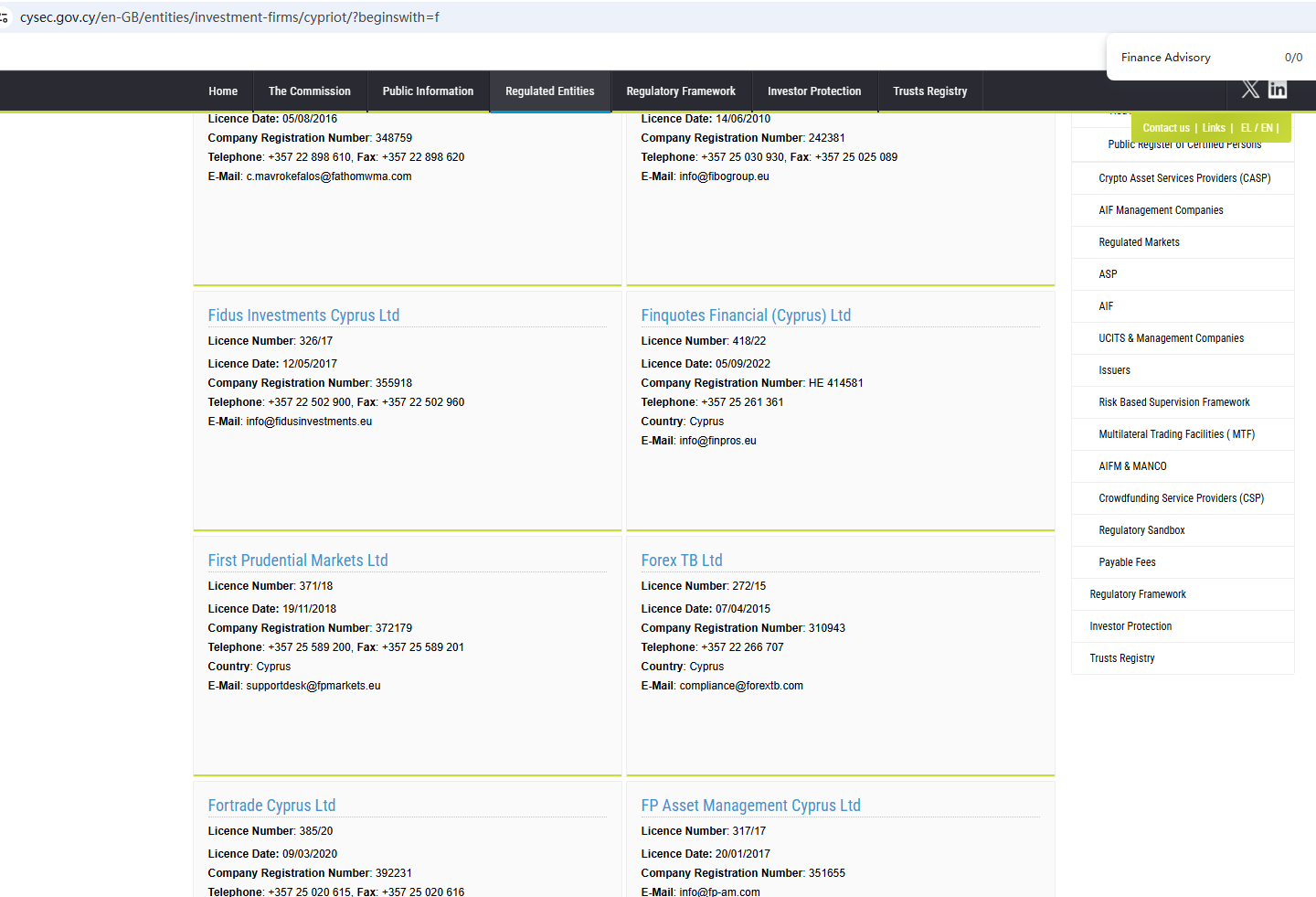Click the browser address bar URL
The image size is (1316, 897).
229,17
